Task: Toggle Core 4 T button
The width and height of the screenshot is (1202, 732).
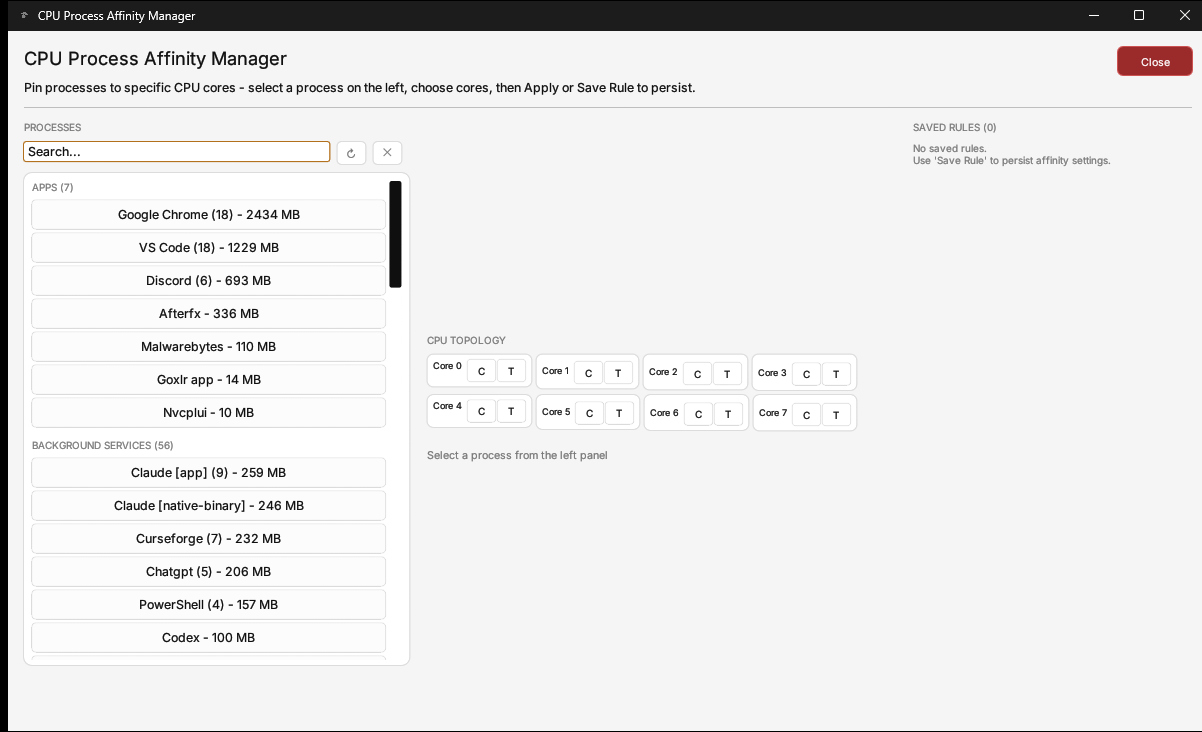Action: pos(511,411)
